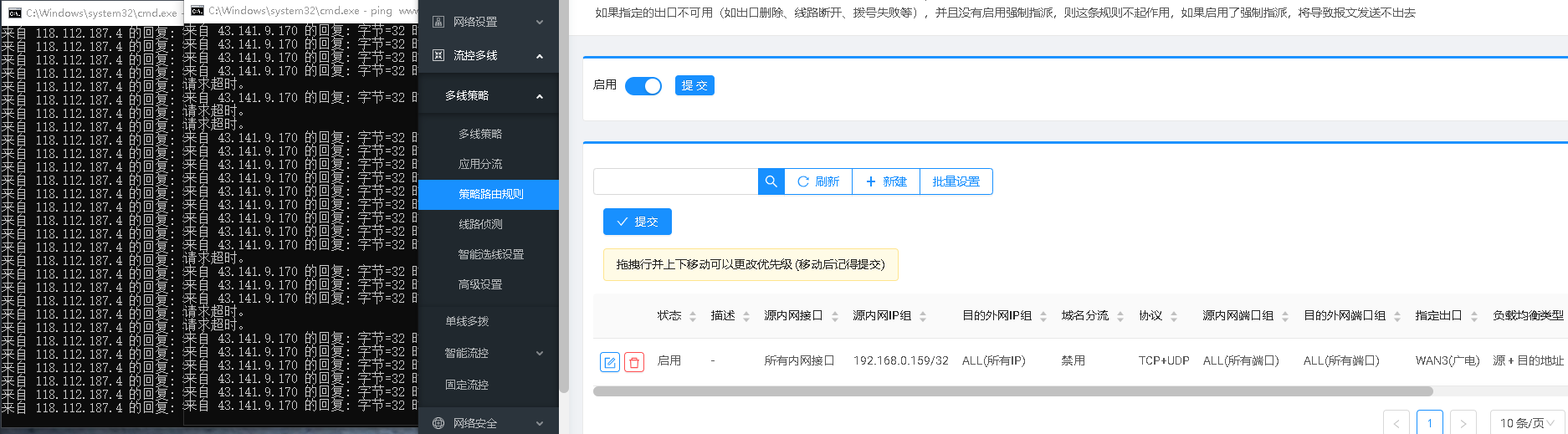
Task: Click the 网络设置 sidebar icon
Action: [x=438, y=22]
